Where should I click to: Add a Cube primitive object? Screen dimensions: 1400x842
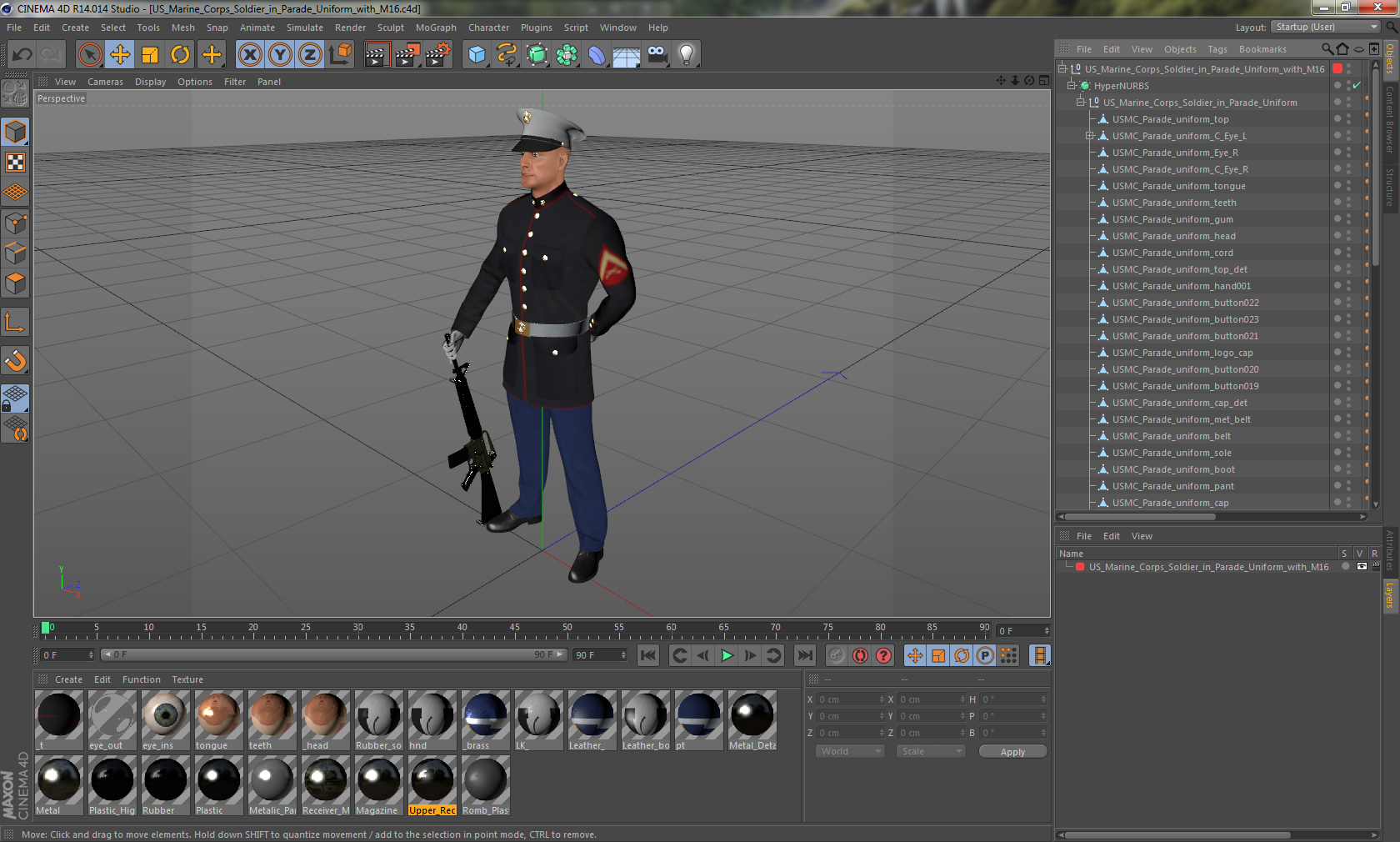coord(477,55)
